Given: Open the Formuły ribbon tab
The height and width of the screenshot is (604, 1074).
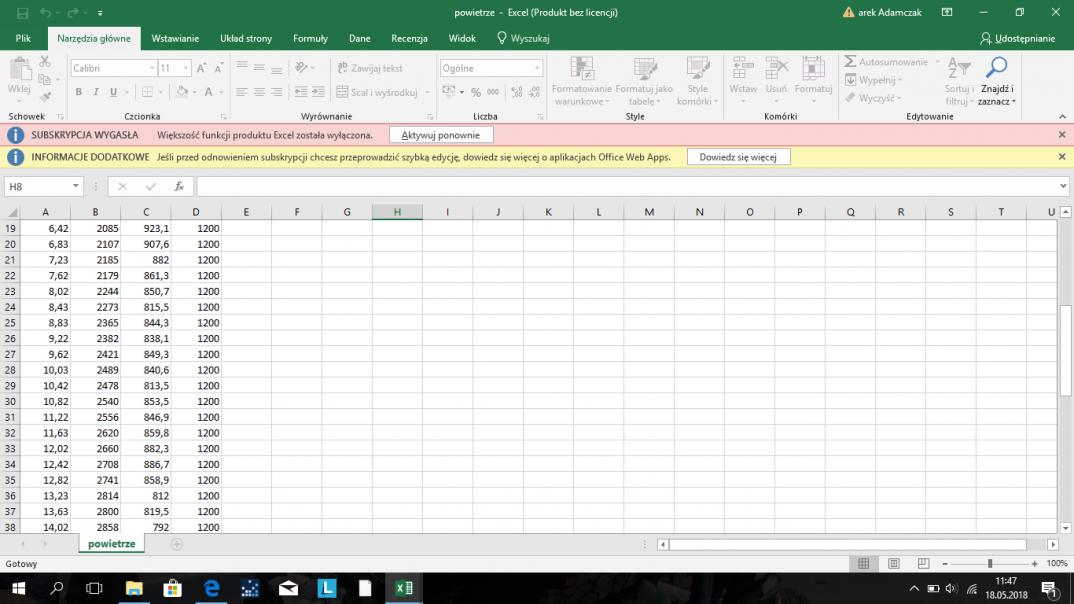Looking at the screenshot, I should (310, 38).
